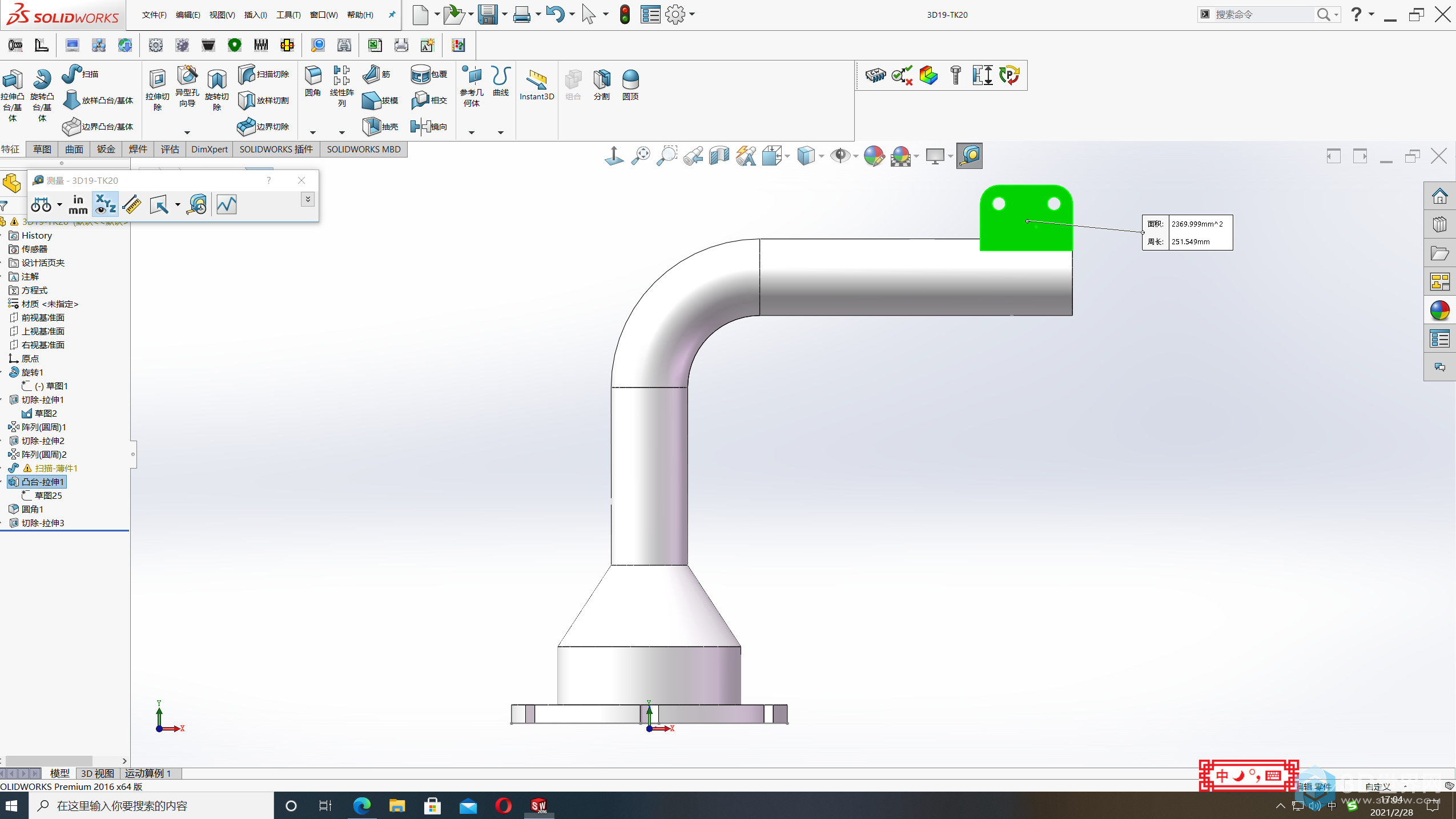The width and height of the screenshot is (1456, 819).
Task: Click the Rib (筋) tool
Action: (x=377, y=74)
